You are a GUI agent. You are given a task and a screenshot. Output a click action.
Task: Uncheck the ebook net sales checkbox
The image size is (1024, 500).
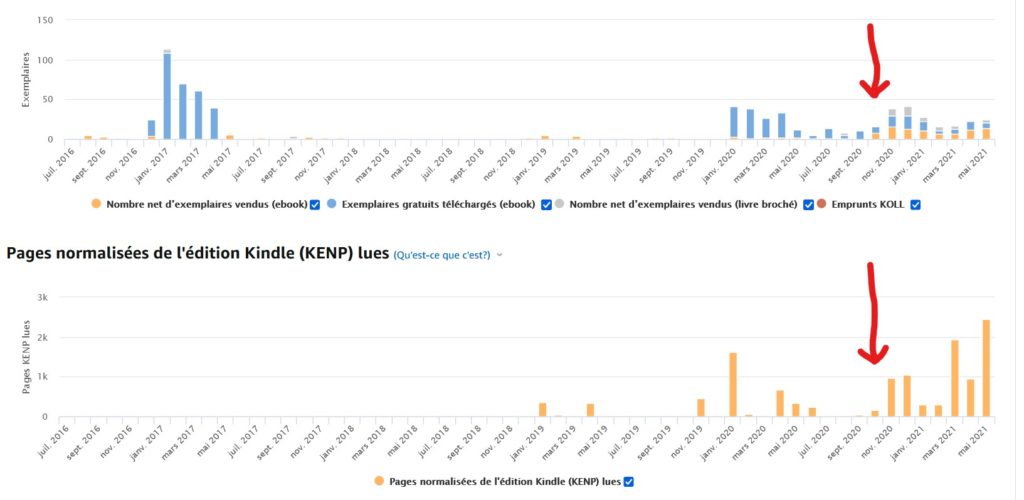pos(315,205)
